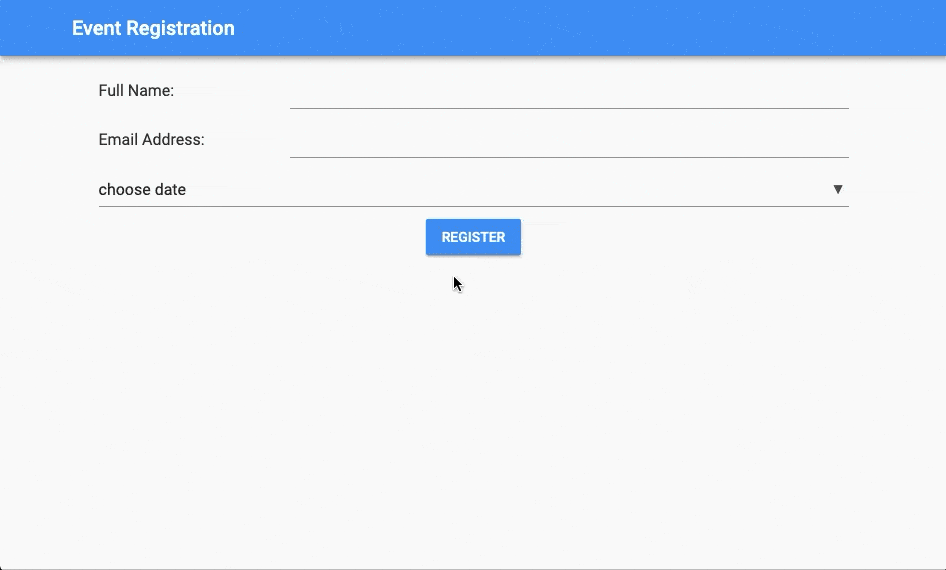Place cursor in the name input line
946x570 pixels.
(568, 94)
